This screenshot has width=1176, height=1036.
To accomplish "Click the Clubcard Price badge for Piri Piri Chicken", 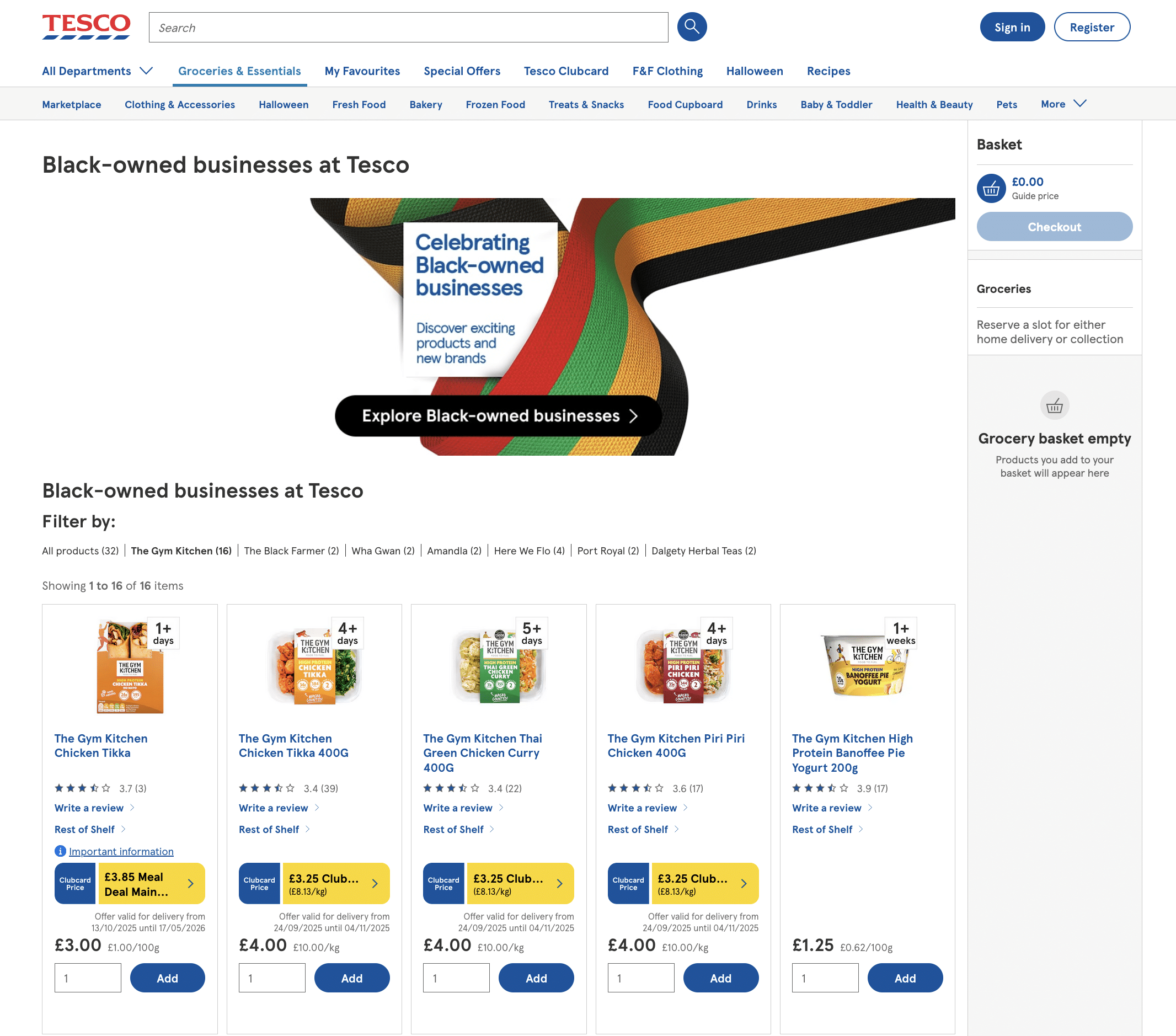I will 628,883.
